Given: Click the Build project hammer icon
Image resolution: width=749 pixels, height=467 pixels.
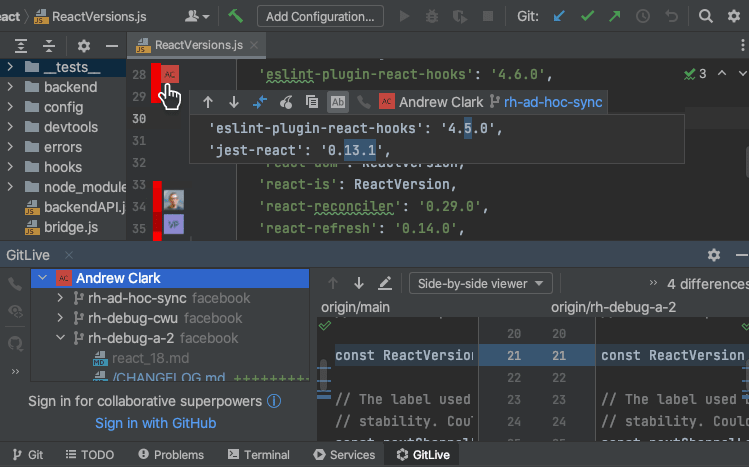Looking at the screenshot, I should pos(235,16).
